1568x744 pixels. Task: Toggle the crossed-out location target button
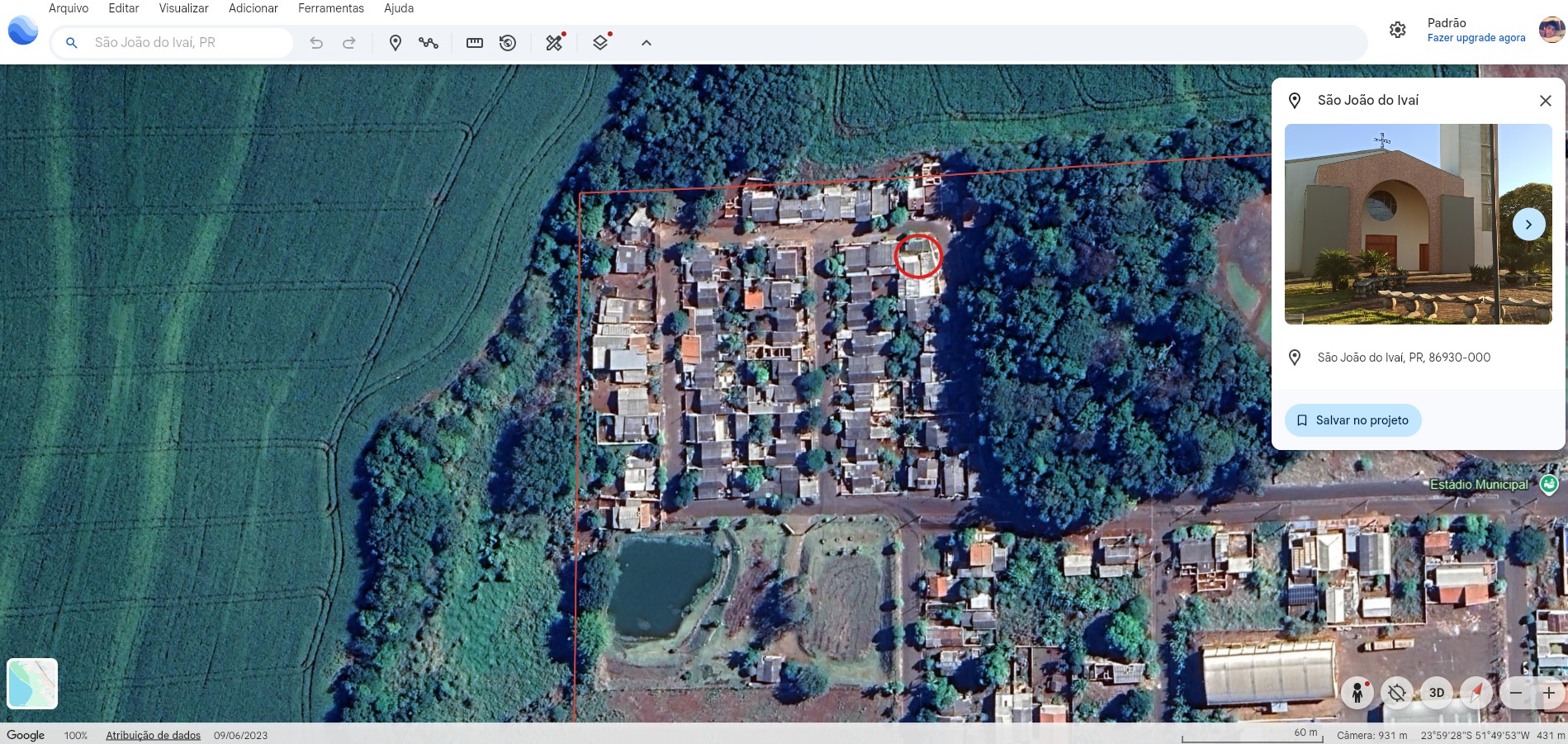pyautogui.click(x=1397, y=693)
